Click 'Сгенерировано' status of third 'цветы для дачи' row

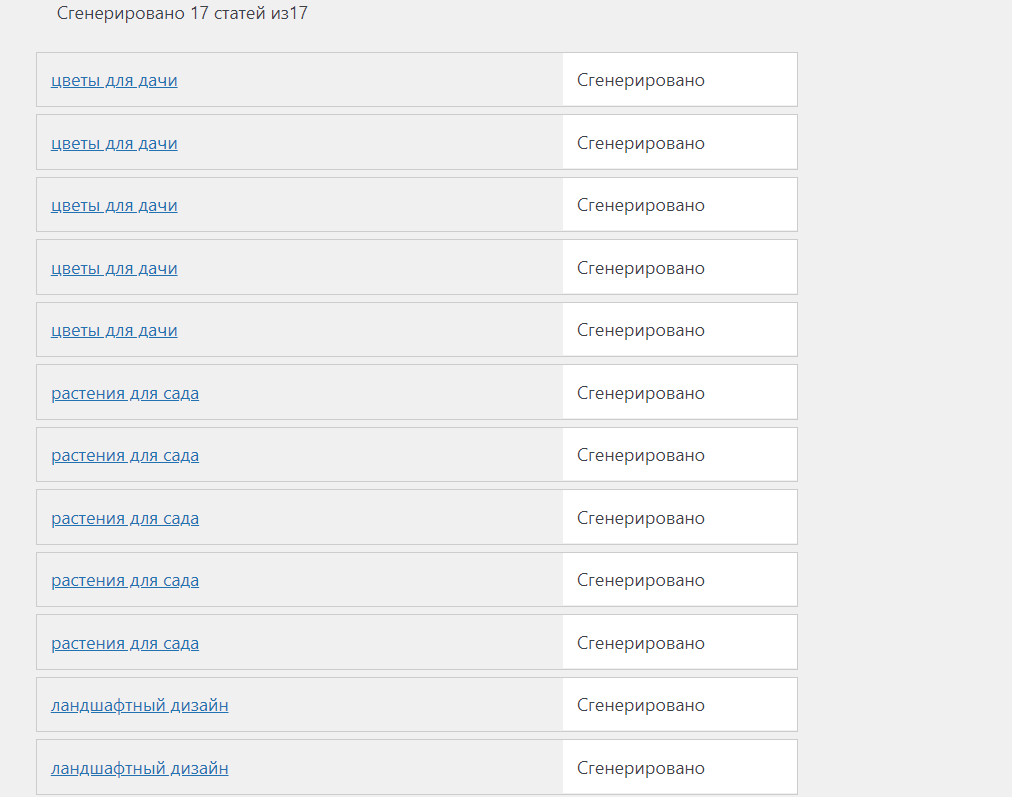pos(641,206)
